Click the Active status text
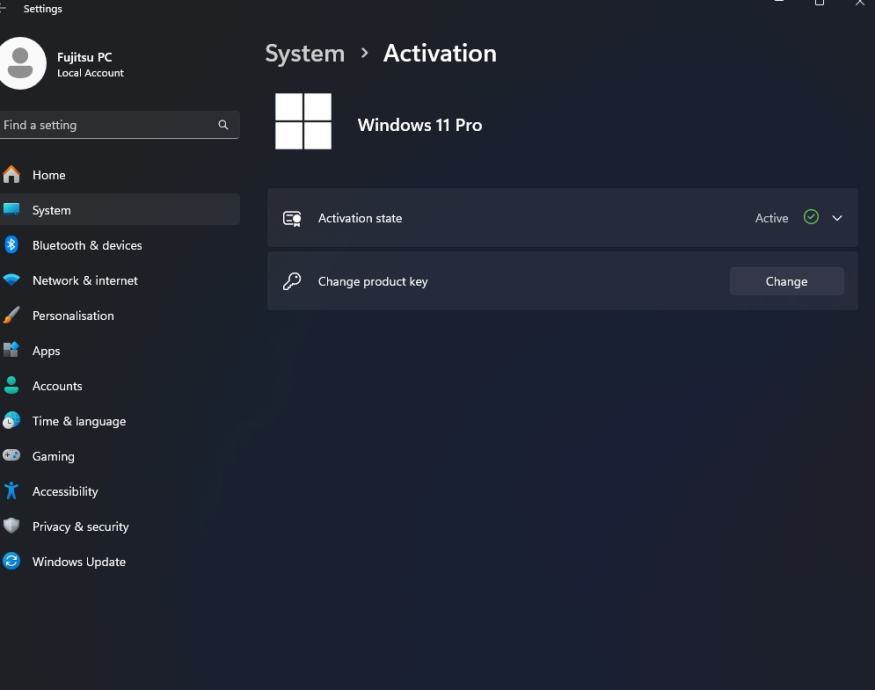 point(771,218)
